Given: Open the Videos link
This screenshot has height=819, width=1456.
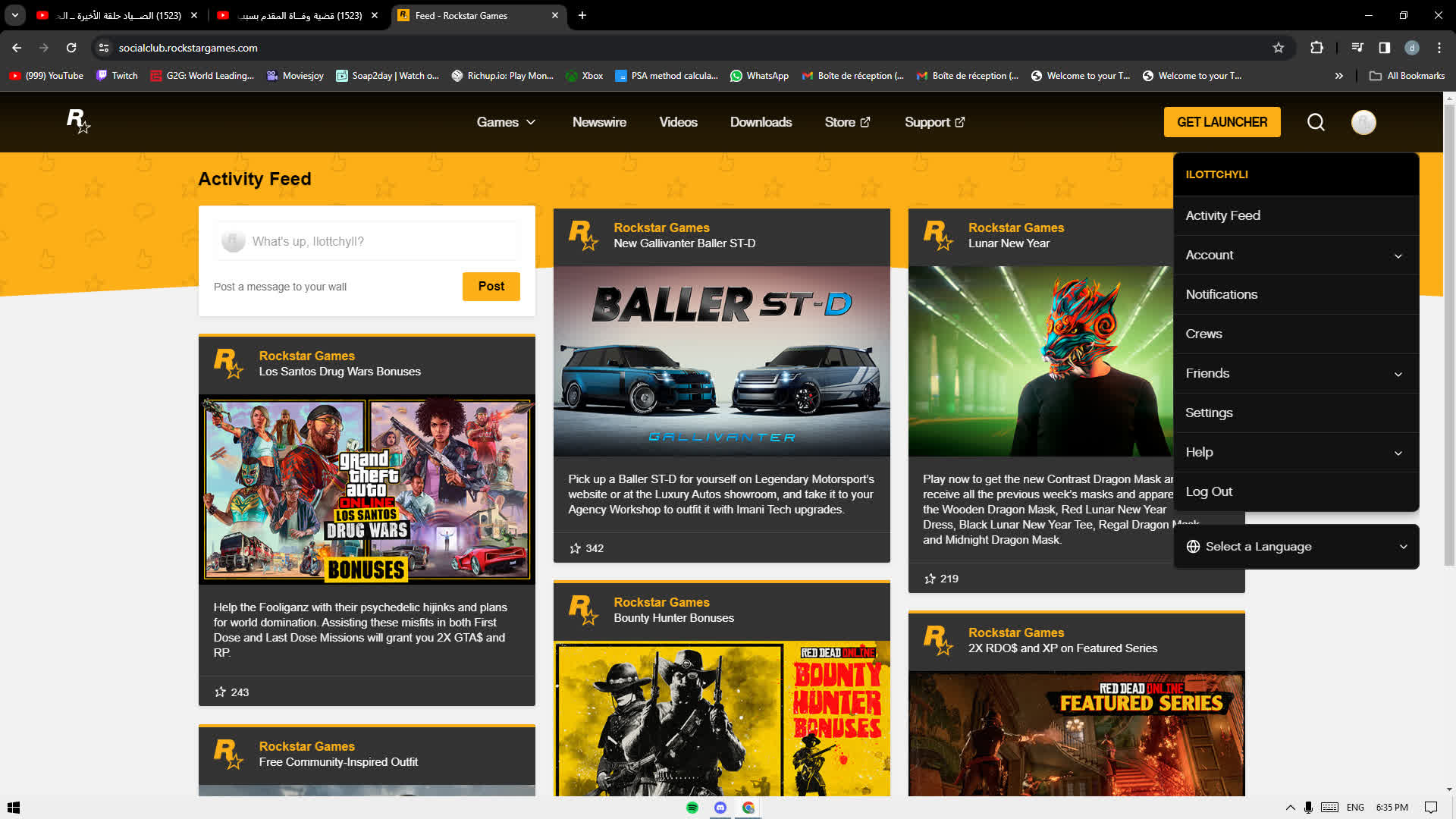Looking at the screenshot, I should tap(678, 122).
